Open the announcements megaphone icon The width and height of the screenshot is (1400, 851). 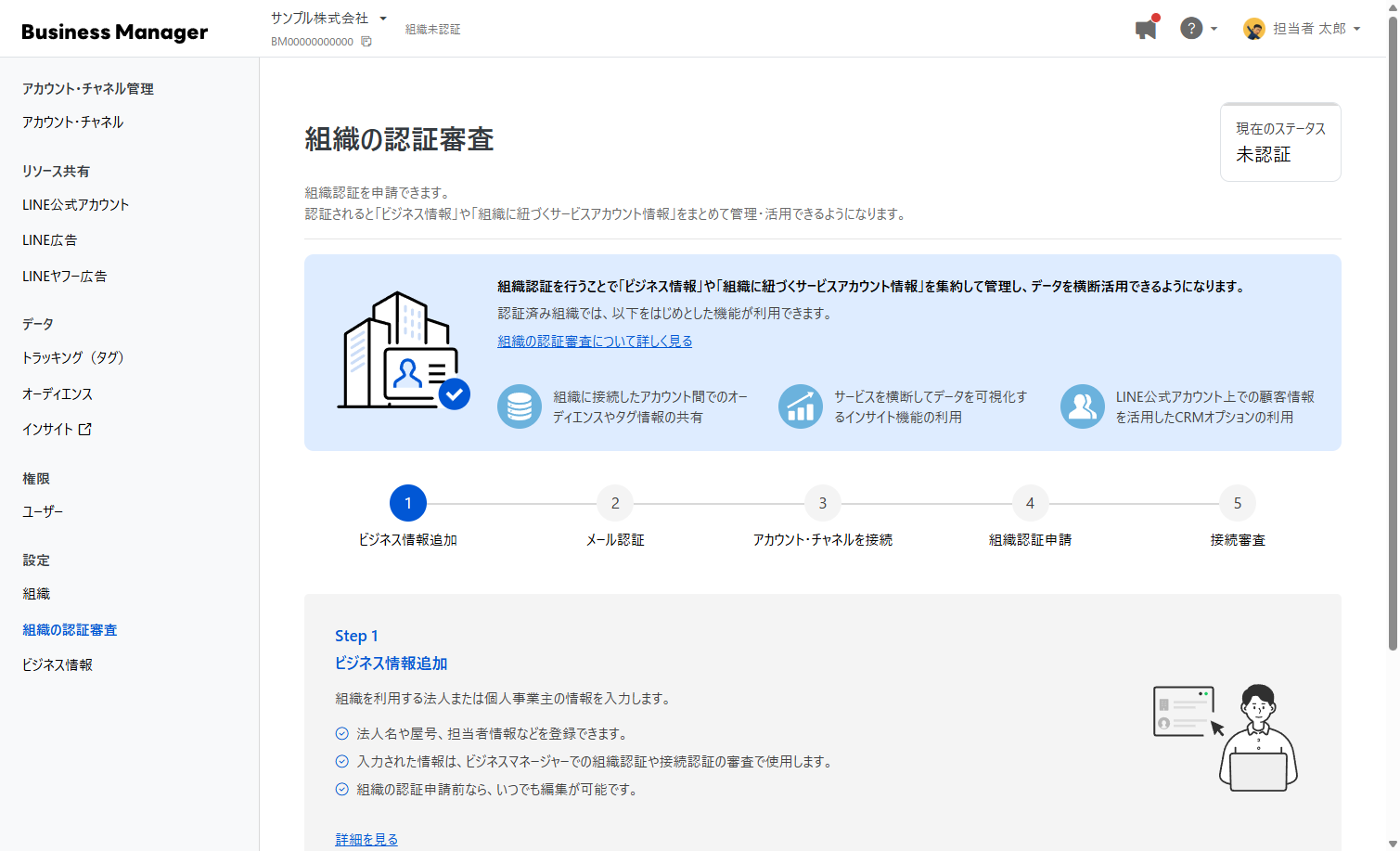[x=1147, y=29]
